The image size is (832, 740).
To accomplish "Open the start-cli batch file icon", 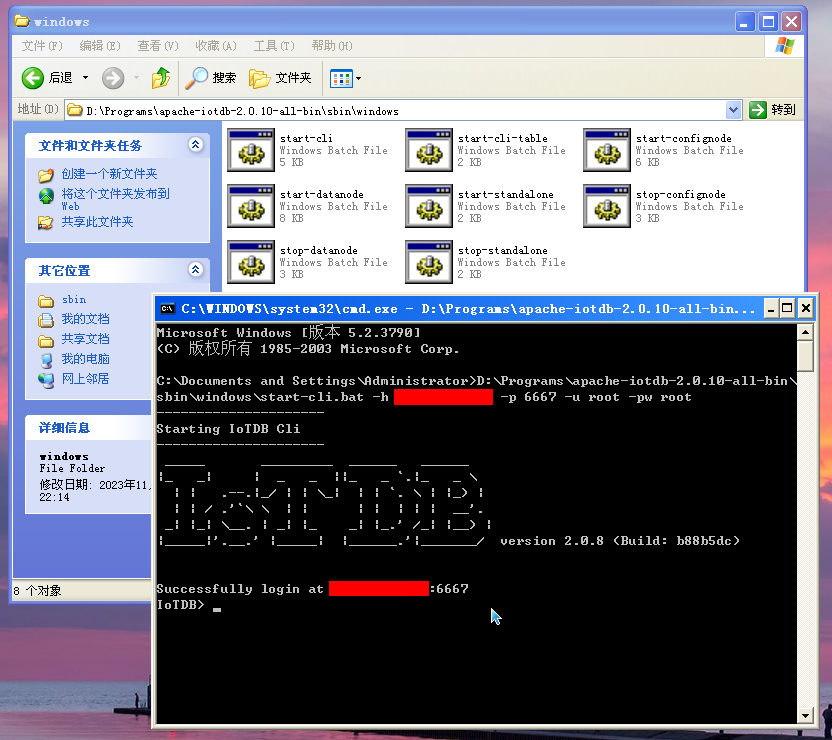I will point(251,150).
